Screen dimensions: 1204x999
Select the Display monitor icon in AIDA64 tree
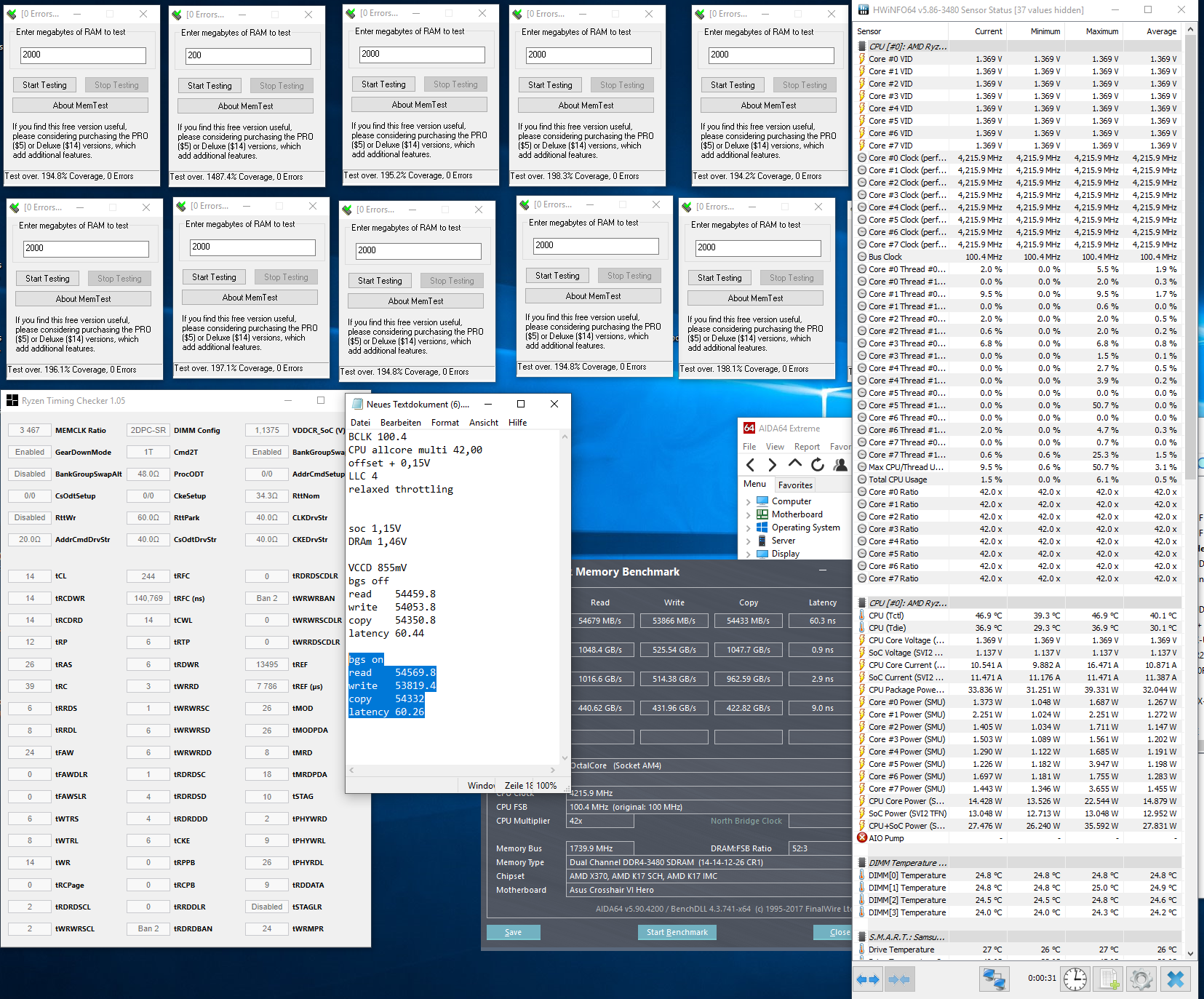762,554
